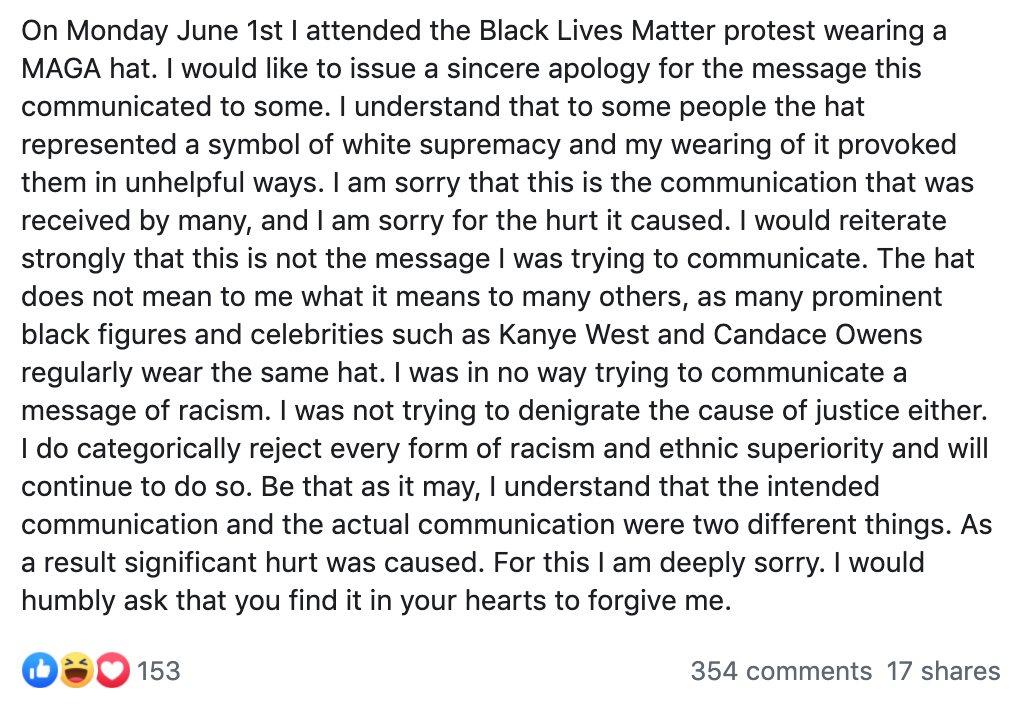The height and width of the screenshot is (706, 1018).
Task: Click the words "white supremacy" in post text
Action: point(451,145)
